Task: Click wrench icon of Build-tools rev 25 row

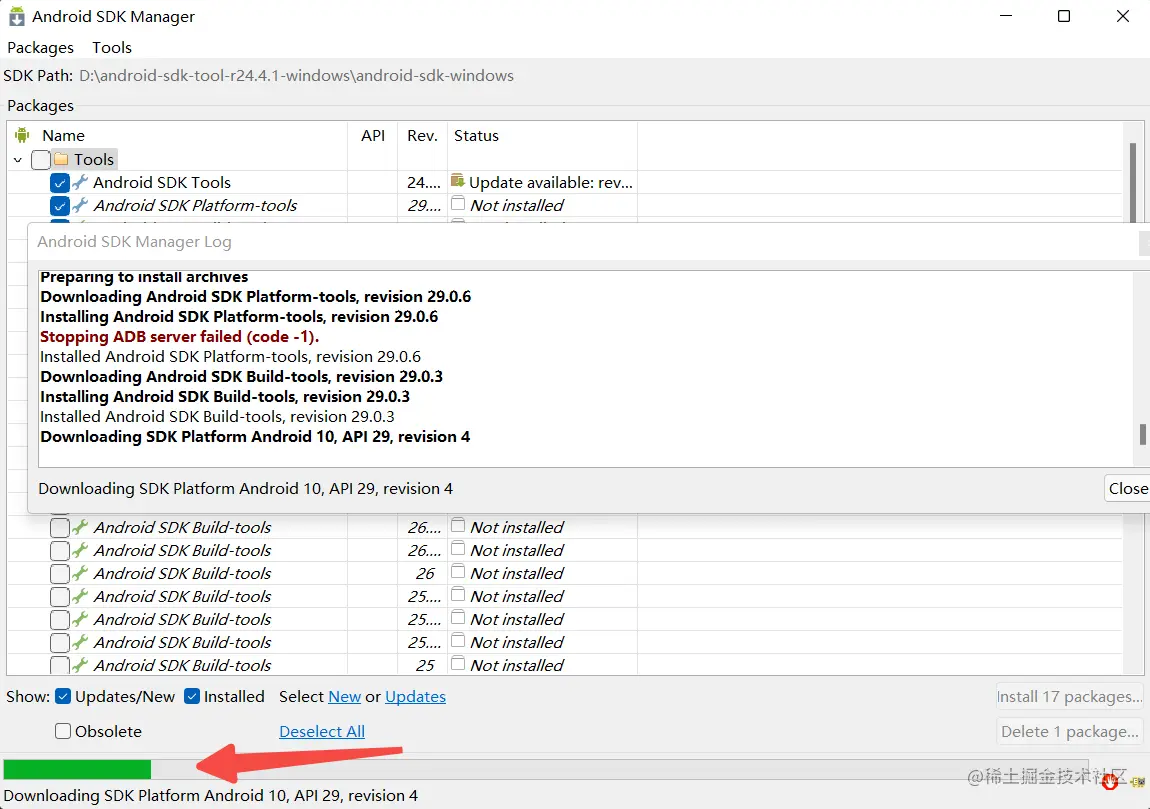Action: pyautogui.click(x=81, y=665)
